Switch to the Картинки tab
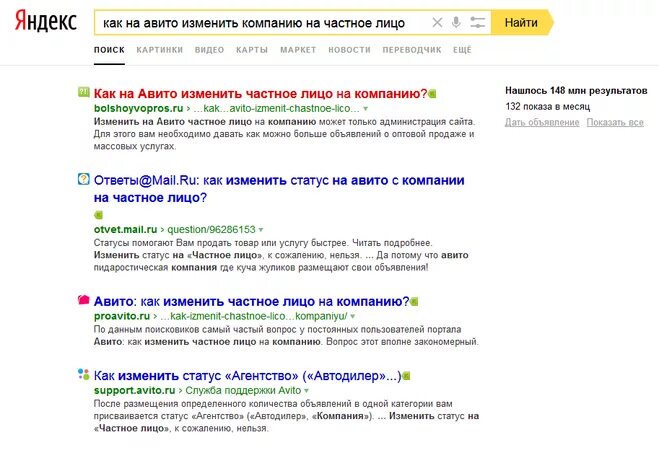The image size is (659, 453). [160, 50]
